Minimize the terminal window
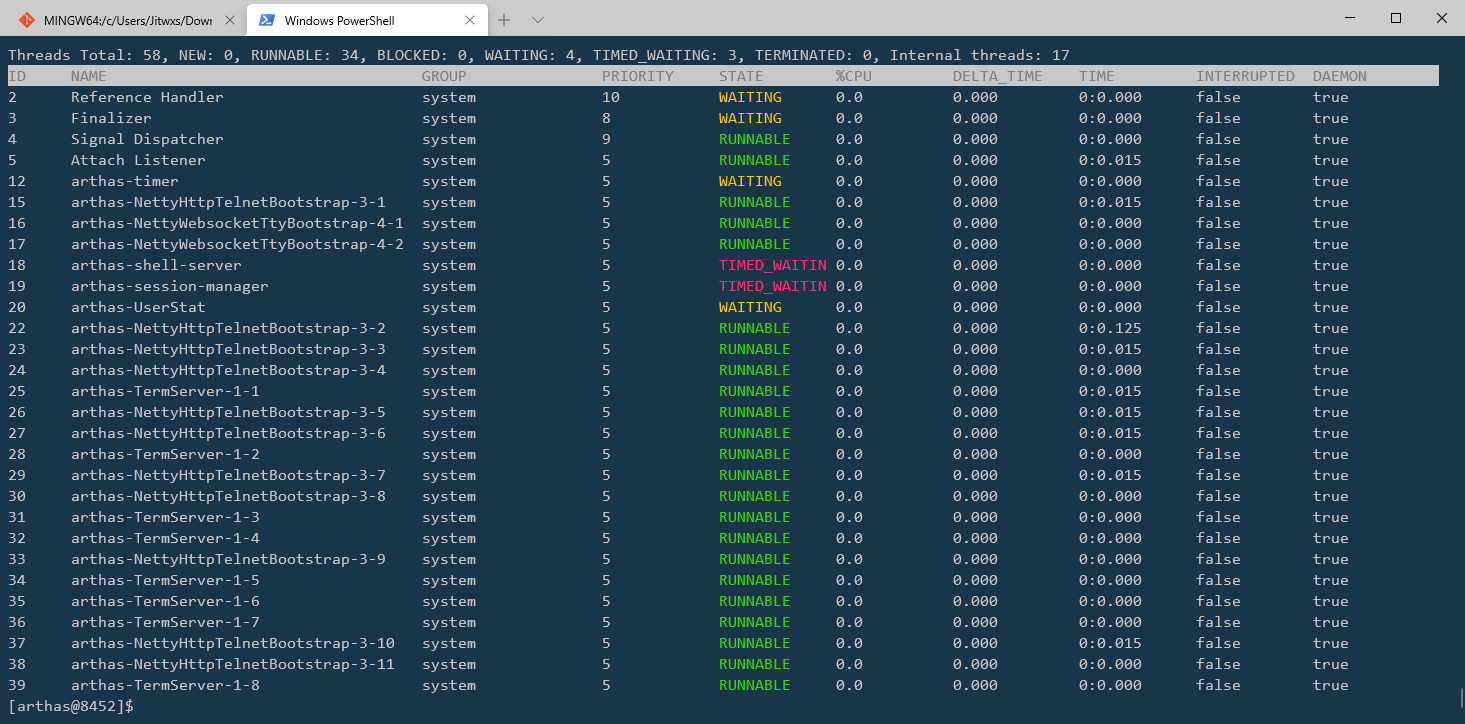The image size is (1465, 724). point(1350,18)
